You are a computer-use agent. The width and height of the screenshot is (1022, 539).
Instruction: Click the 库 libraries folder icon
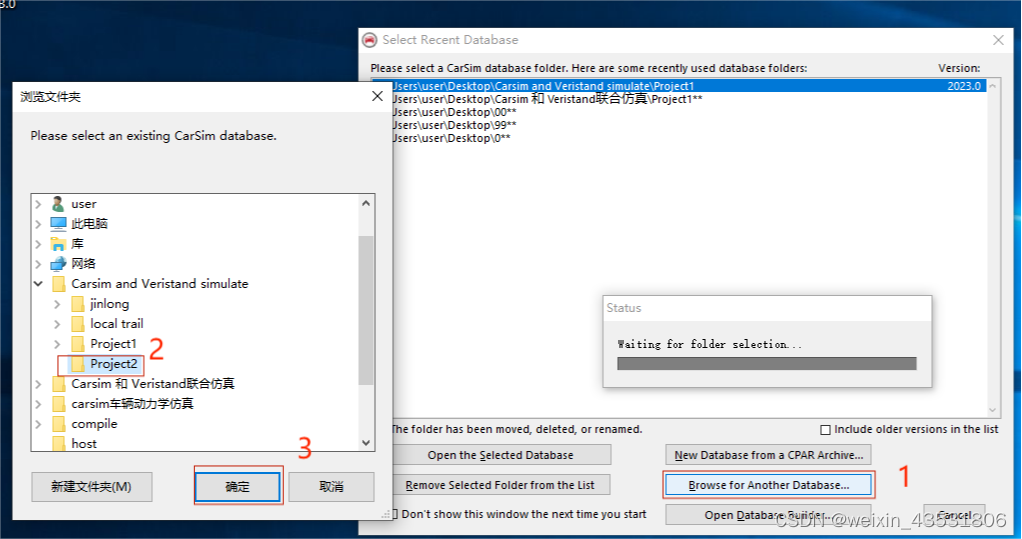click(58, 244)
